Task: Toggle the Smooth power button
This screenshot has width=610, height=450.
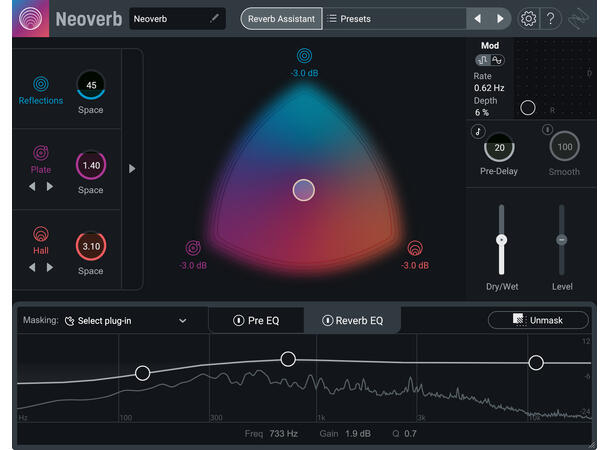Action: point(547,129)
